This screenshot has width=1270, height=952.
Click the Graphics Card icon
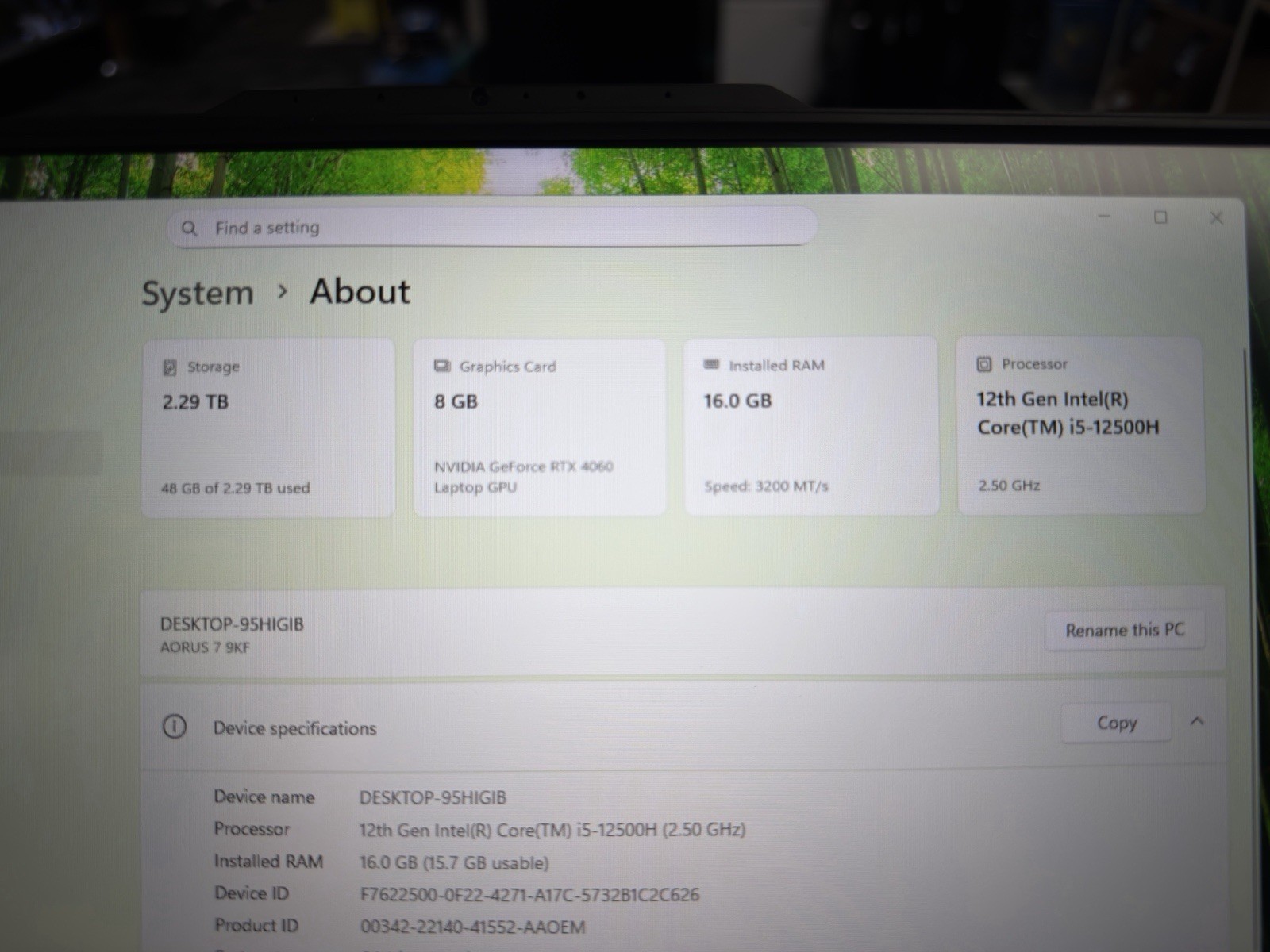click(x=442, y=366)
